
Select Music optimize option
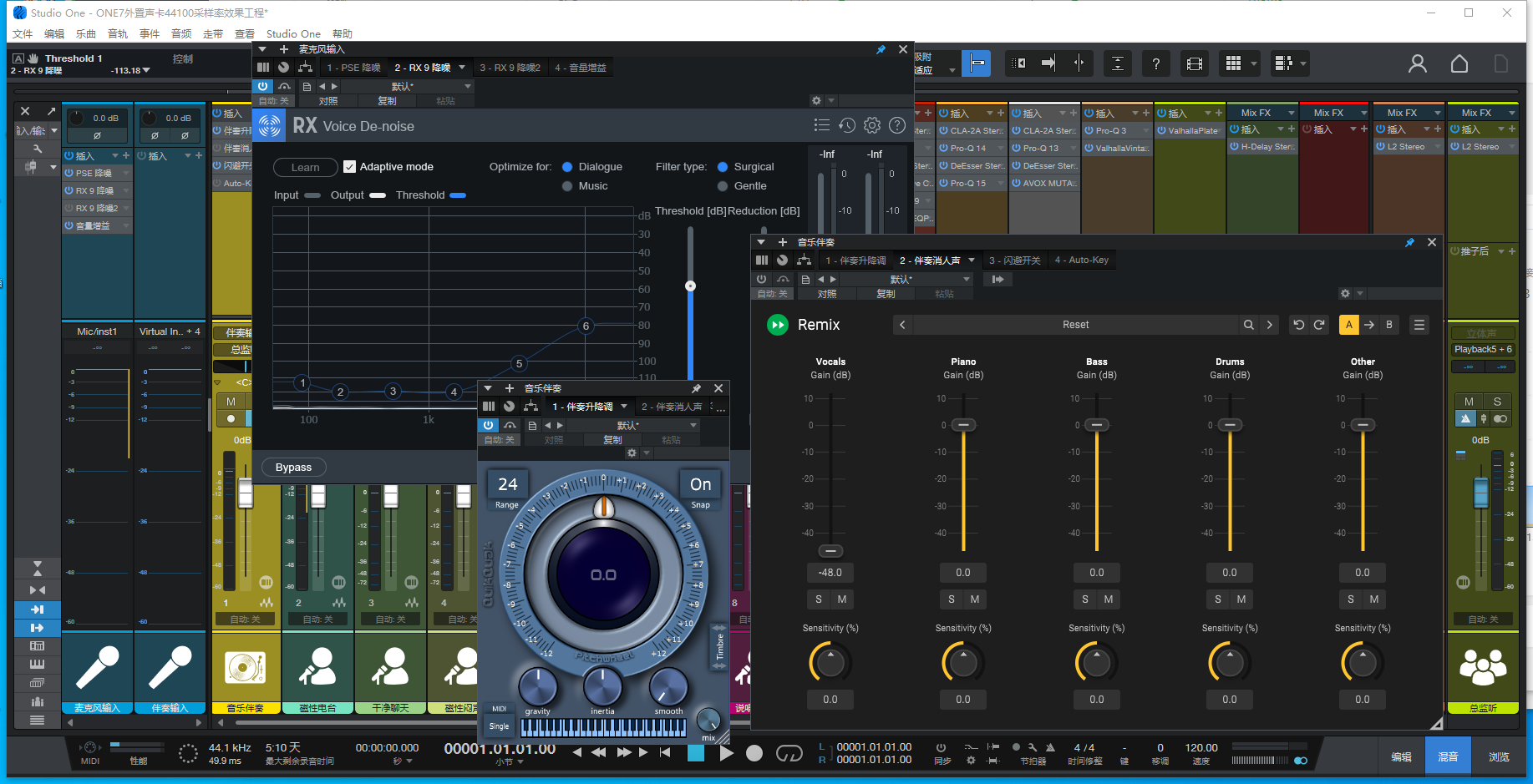point(567,186)
